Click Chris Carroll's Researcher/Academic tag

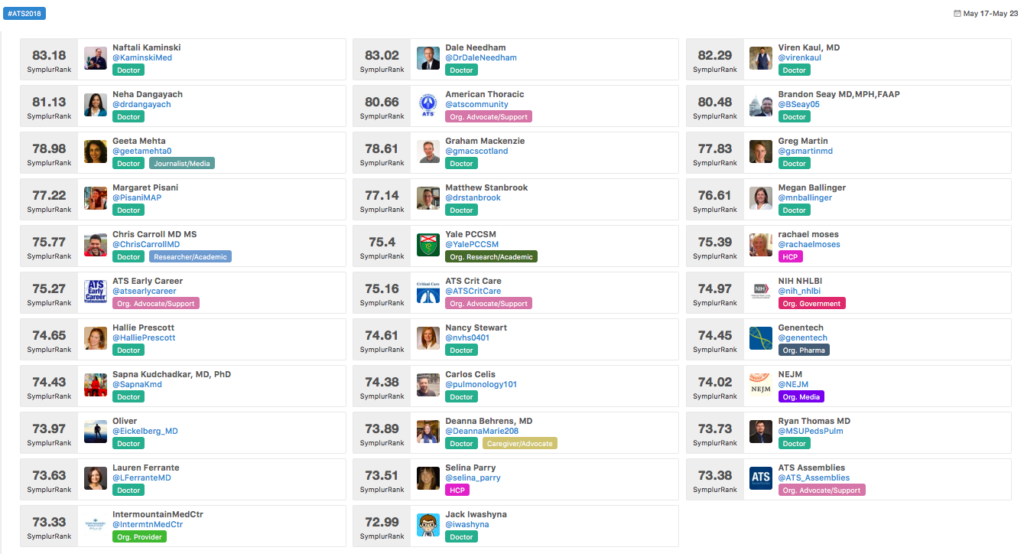coord(190,257)
